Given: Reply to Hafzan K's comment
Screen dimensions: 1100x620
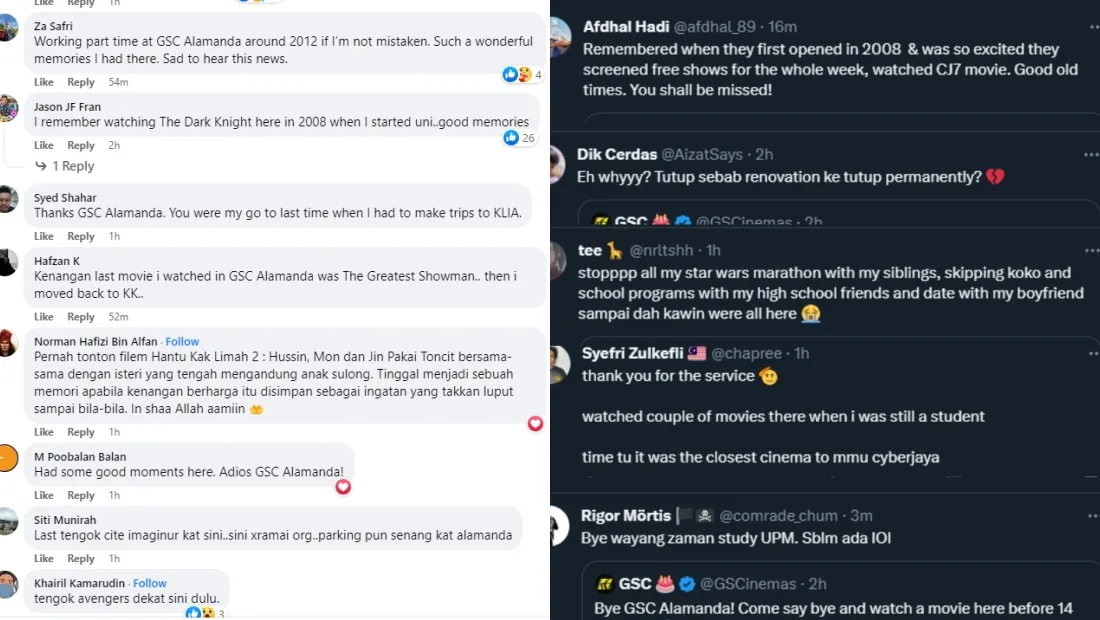Looking at the screenshot, I should (81, 317).
